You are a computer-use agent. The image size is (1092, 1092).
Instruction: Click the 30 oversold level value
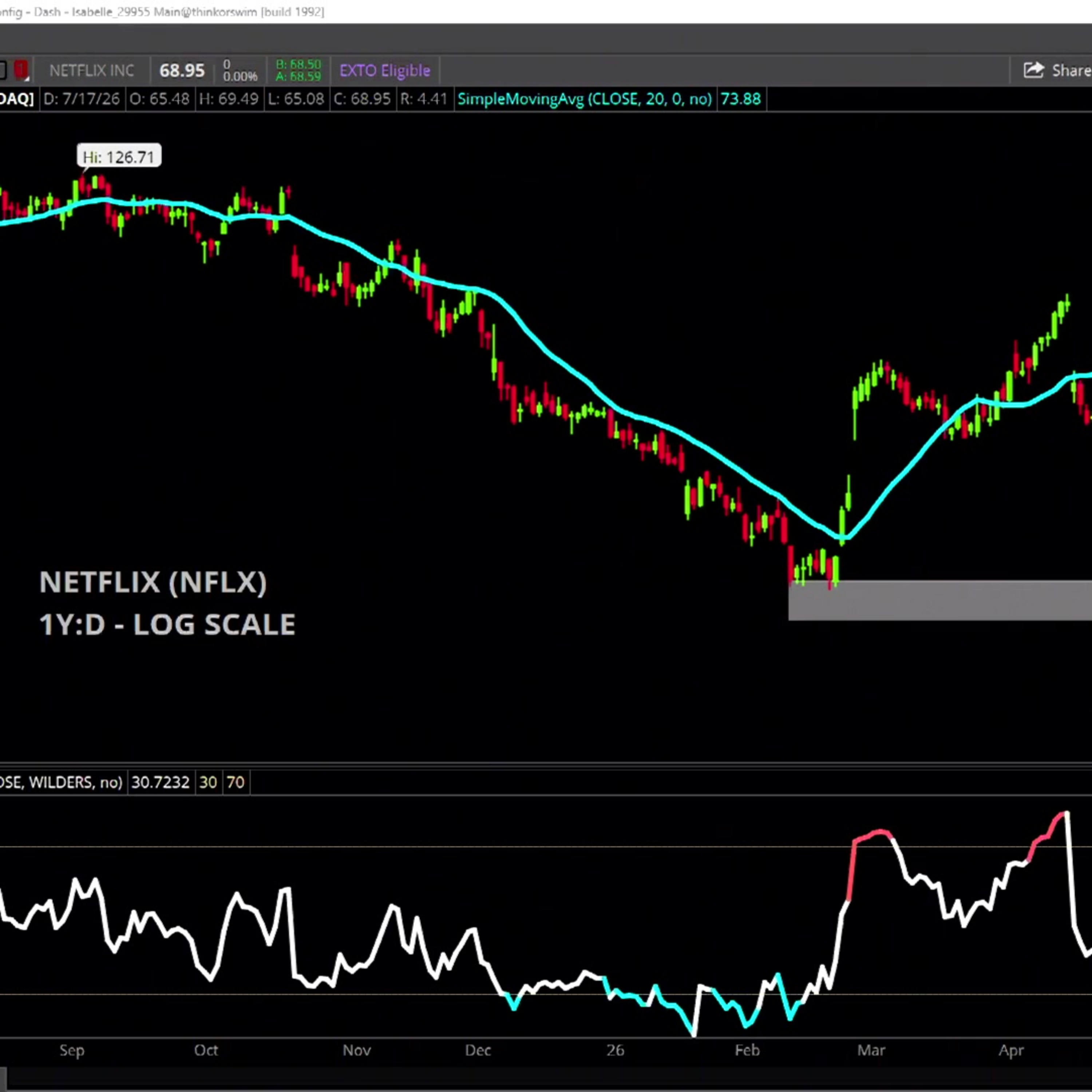coord(208,782)
